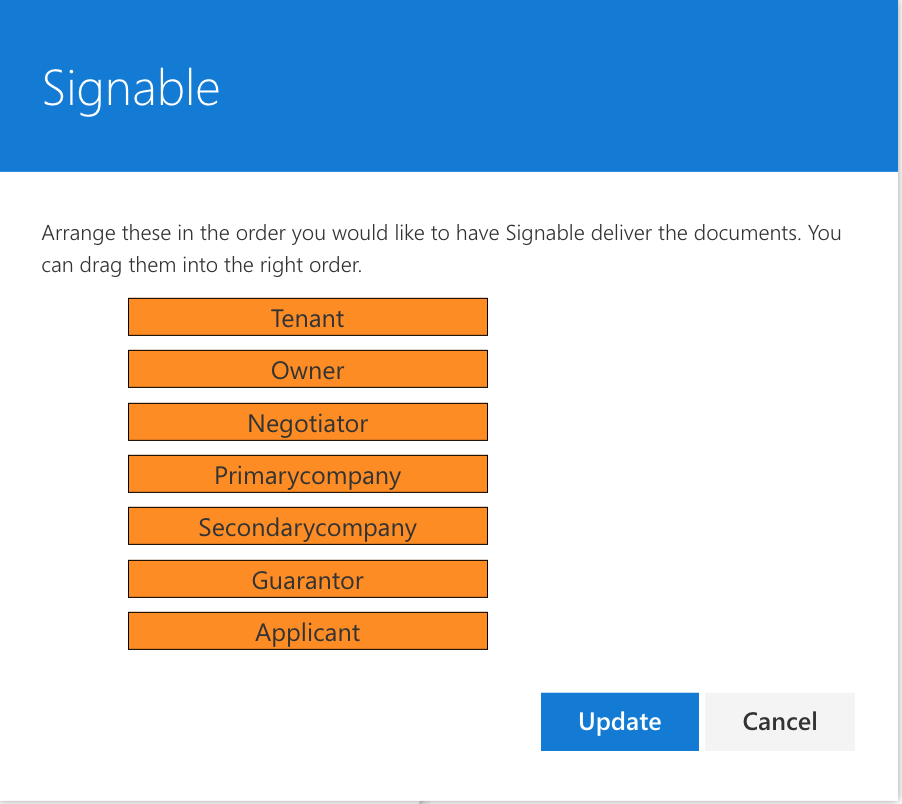Click the blue header banner background
This screenshot has width=902, height=804.
click(x=449, y=86)
